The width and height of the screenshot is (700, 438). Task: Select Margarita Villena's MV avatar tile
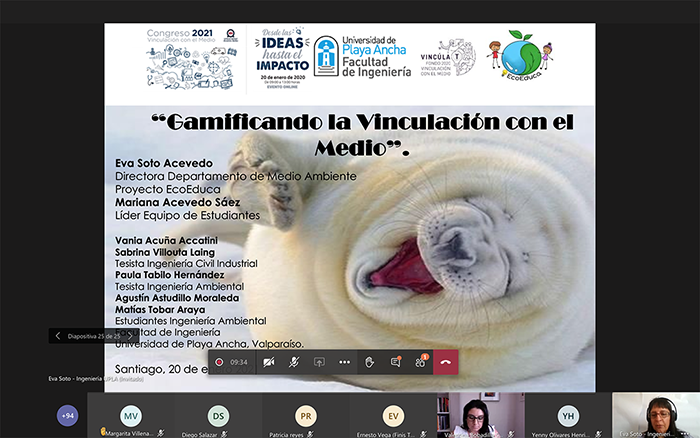tap(131, 415)
